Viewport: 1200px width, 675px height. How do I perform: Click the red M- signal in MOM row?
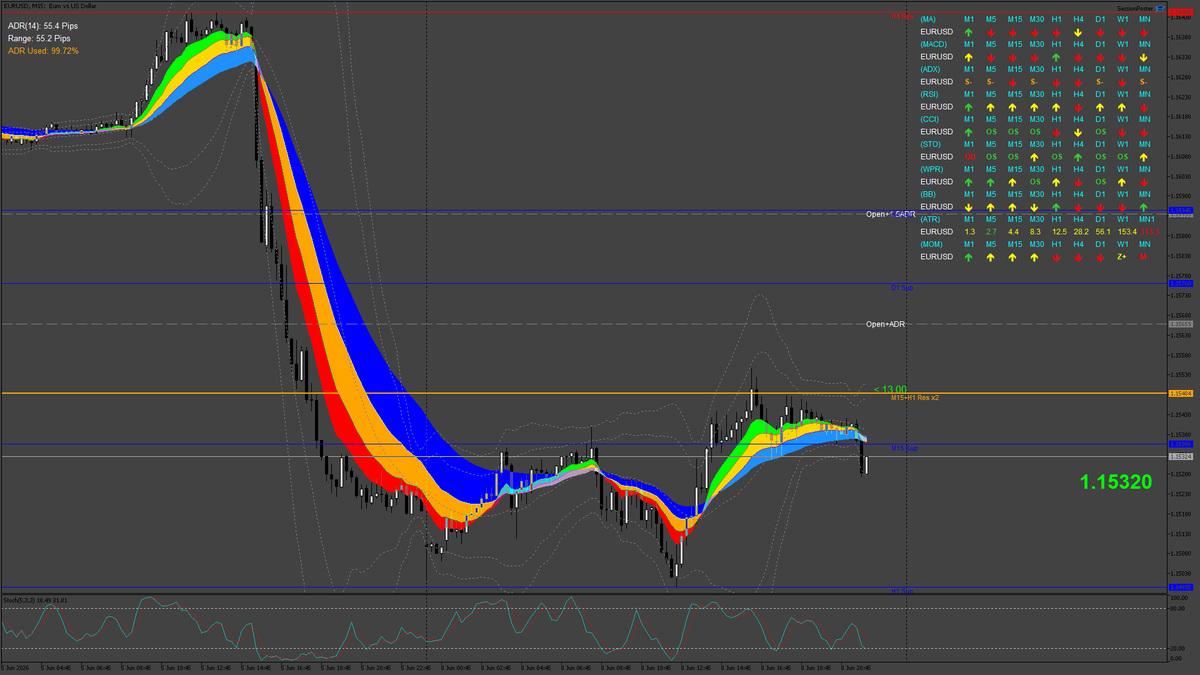(x=1143, y=257)
